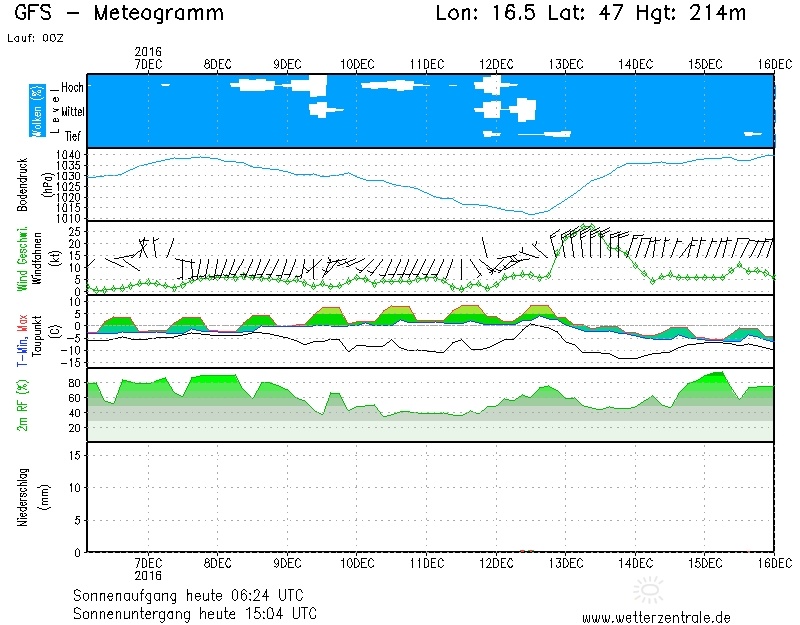
Task: Click '10DEC' on the top date axis
Action: [357, 64]
